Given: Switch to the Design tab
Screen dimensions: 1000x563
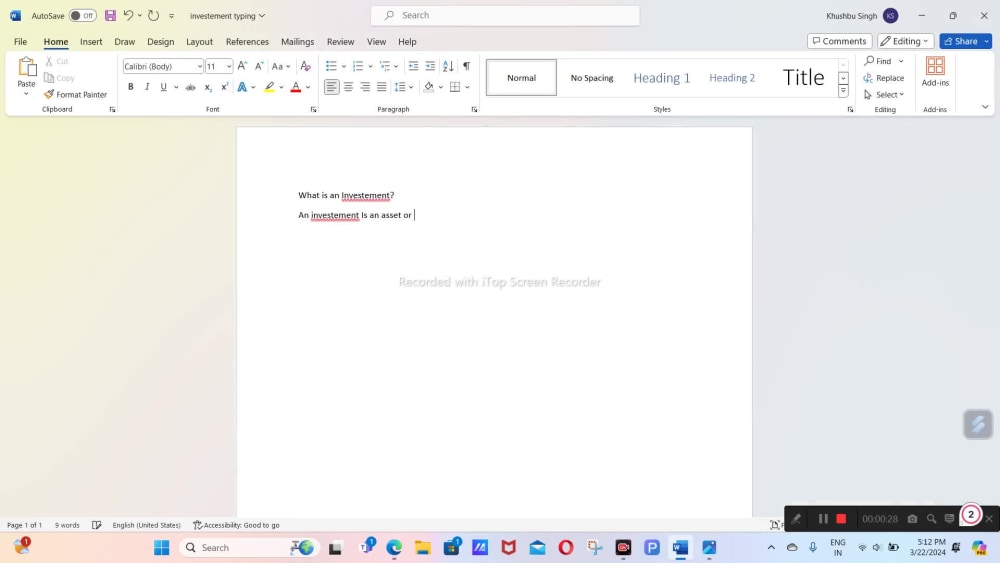Looking at the screenshot, I should (x=161, y=41).
